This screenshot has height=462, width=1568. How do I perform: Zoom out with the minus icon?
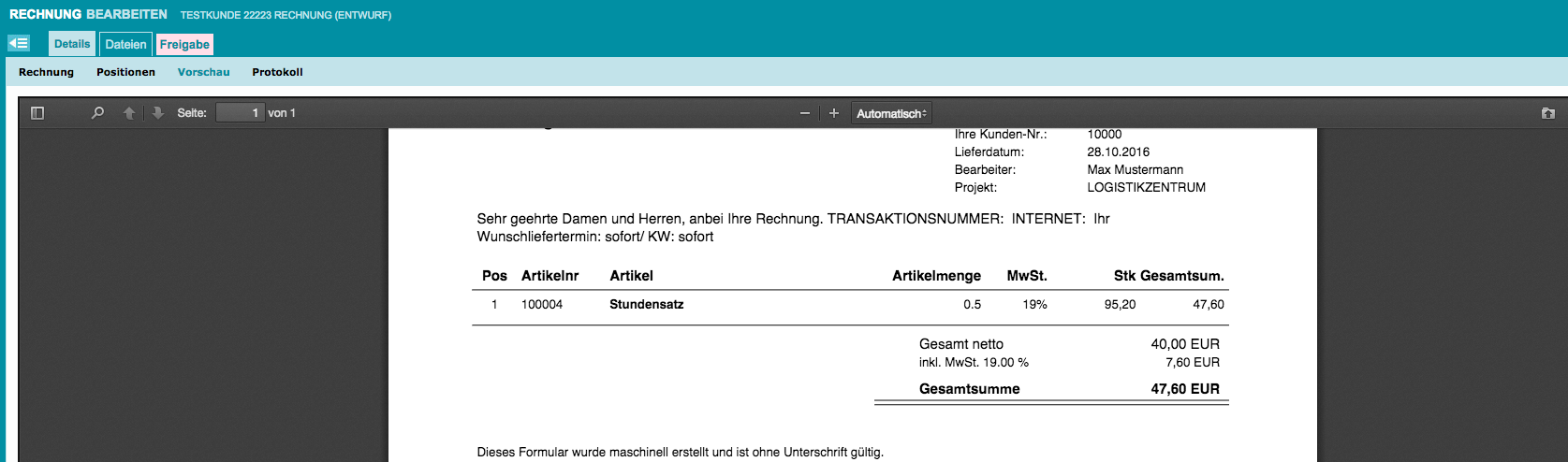coord(804,113)
